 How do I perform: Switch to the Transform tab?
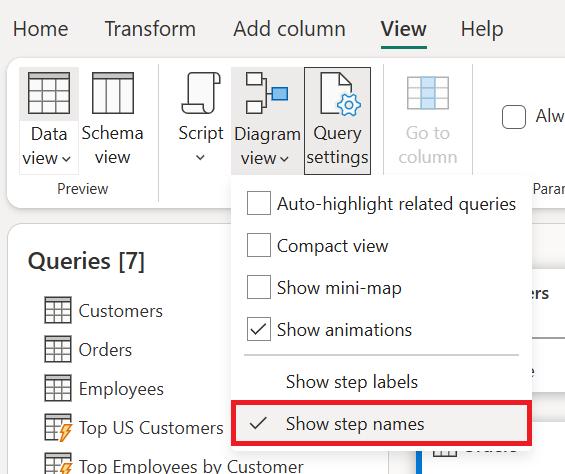point(150,29)
